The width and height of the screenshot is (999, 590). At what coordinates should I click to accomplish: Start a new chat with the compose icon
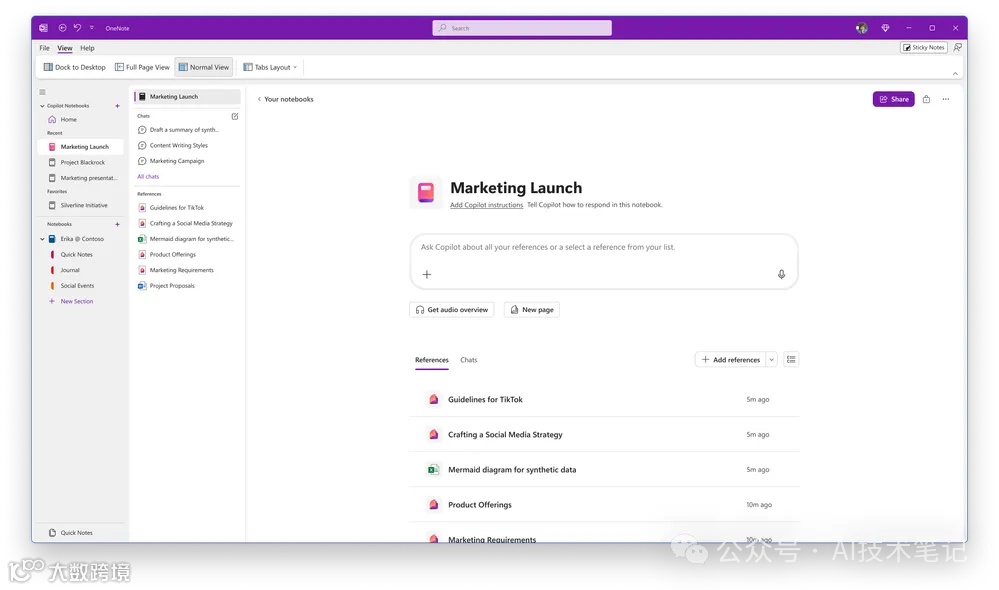click(x=234, y=116)
